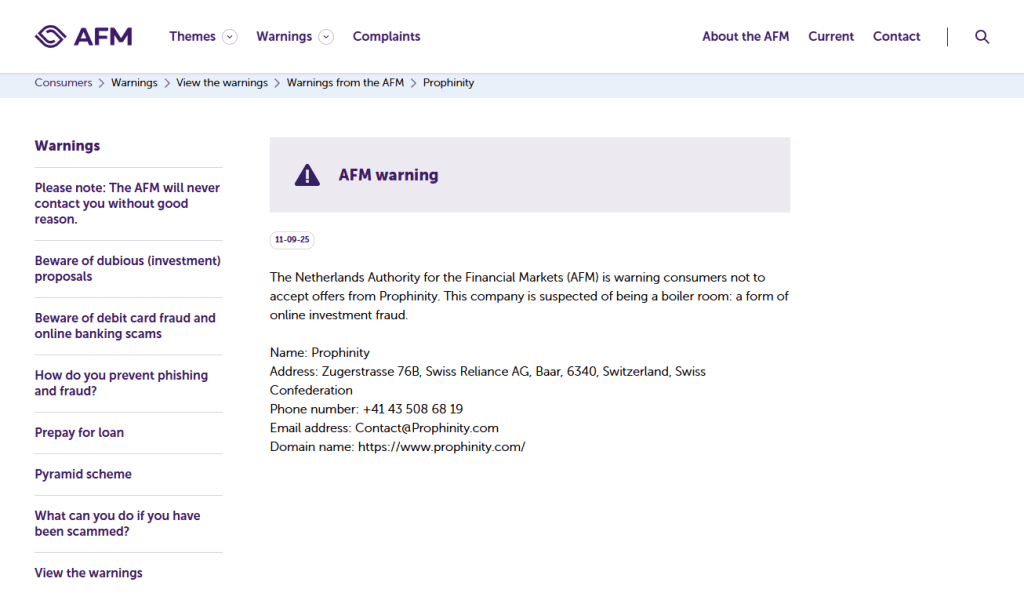Screen dimensions: 1024x604
Task: Open What can you do if scammed link
Action: pyautogui.click(x=117, y=524)
